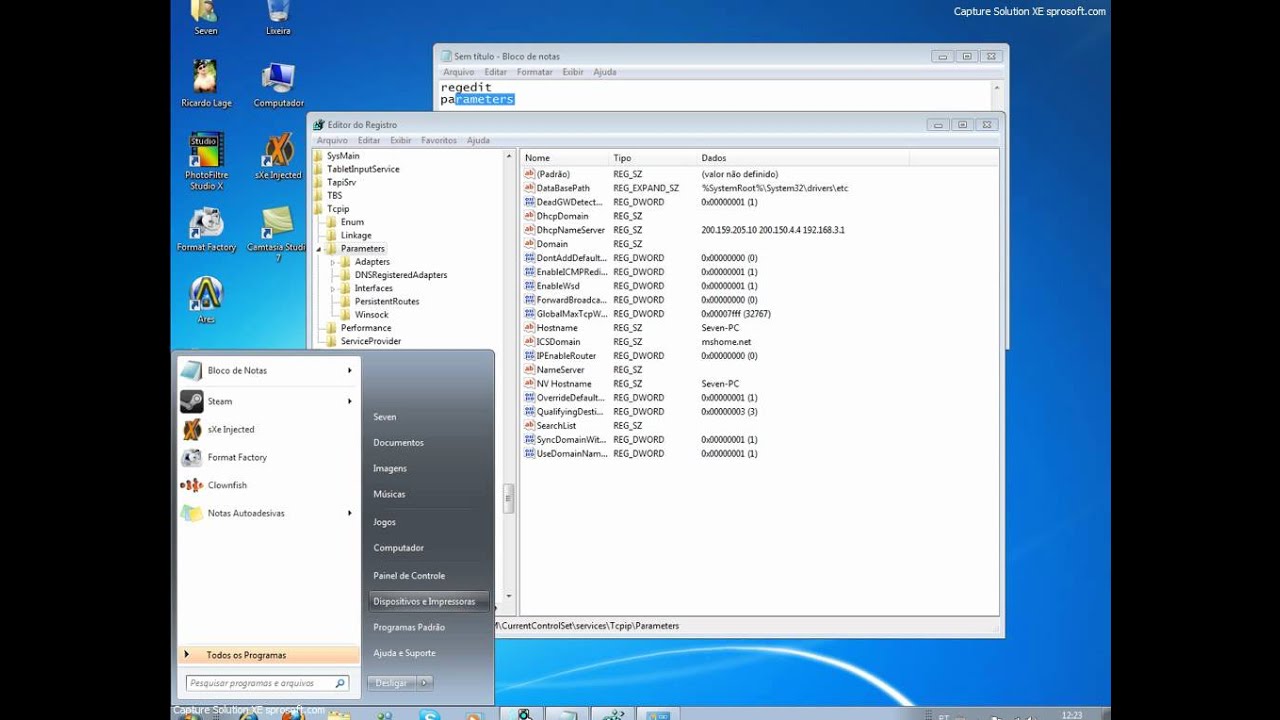Open the Ricardo Lage desktop icon
The height and width of the screenshot is (720, 1280).
pos(206,84)
